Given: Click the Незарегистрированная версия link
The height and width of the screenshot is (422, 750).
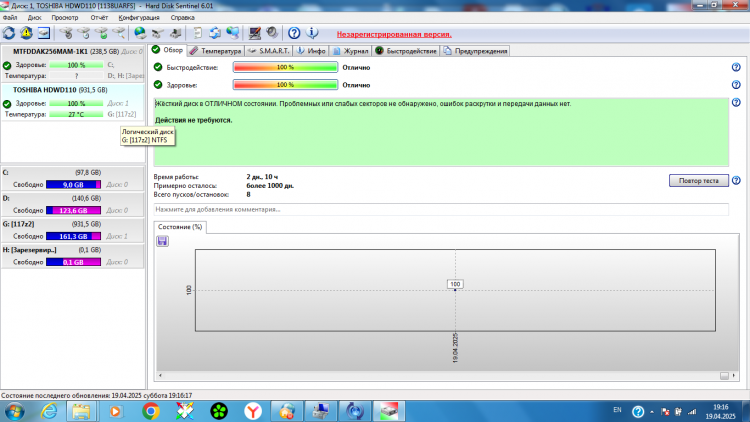Looking at the screenshot, I should [x=394, y=34].
